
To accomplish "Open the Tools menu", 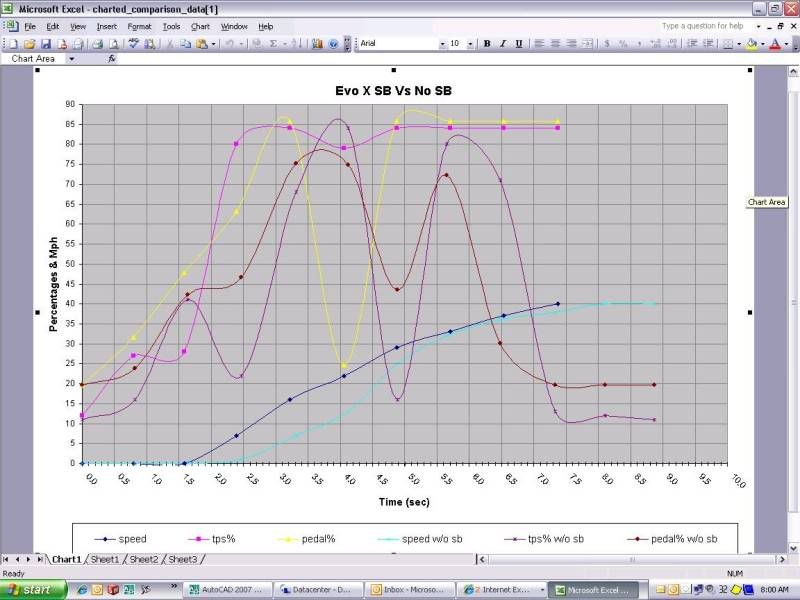I will tap(171, 27).
